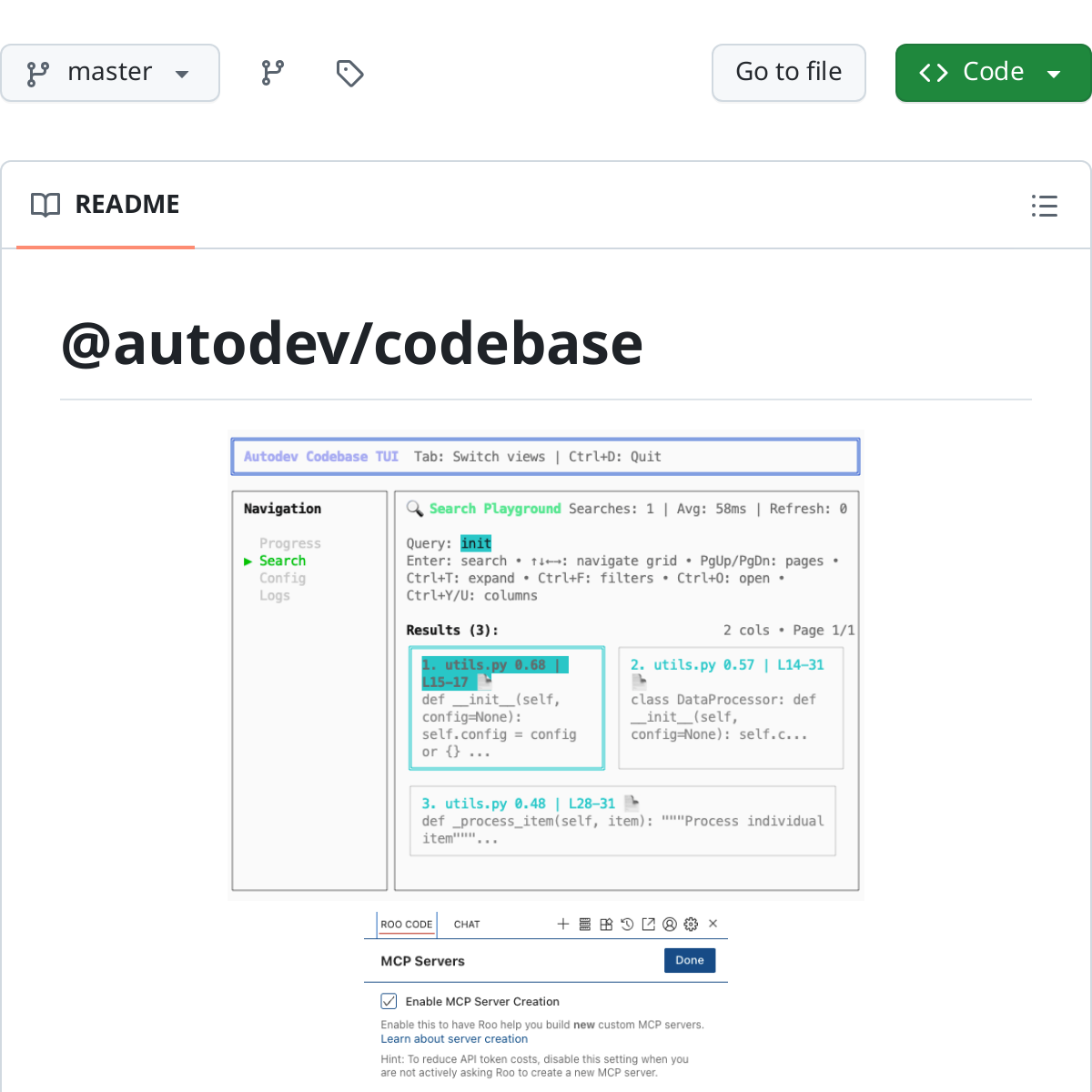Start a new chat in Roo Code
1092x1092 pixels.
pos(563,924)
